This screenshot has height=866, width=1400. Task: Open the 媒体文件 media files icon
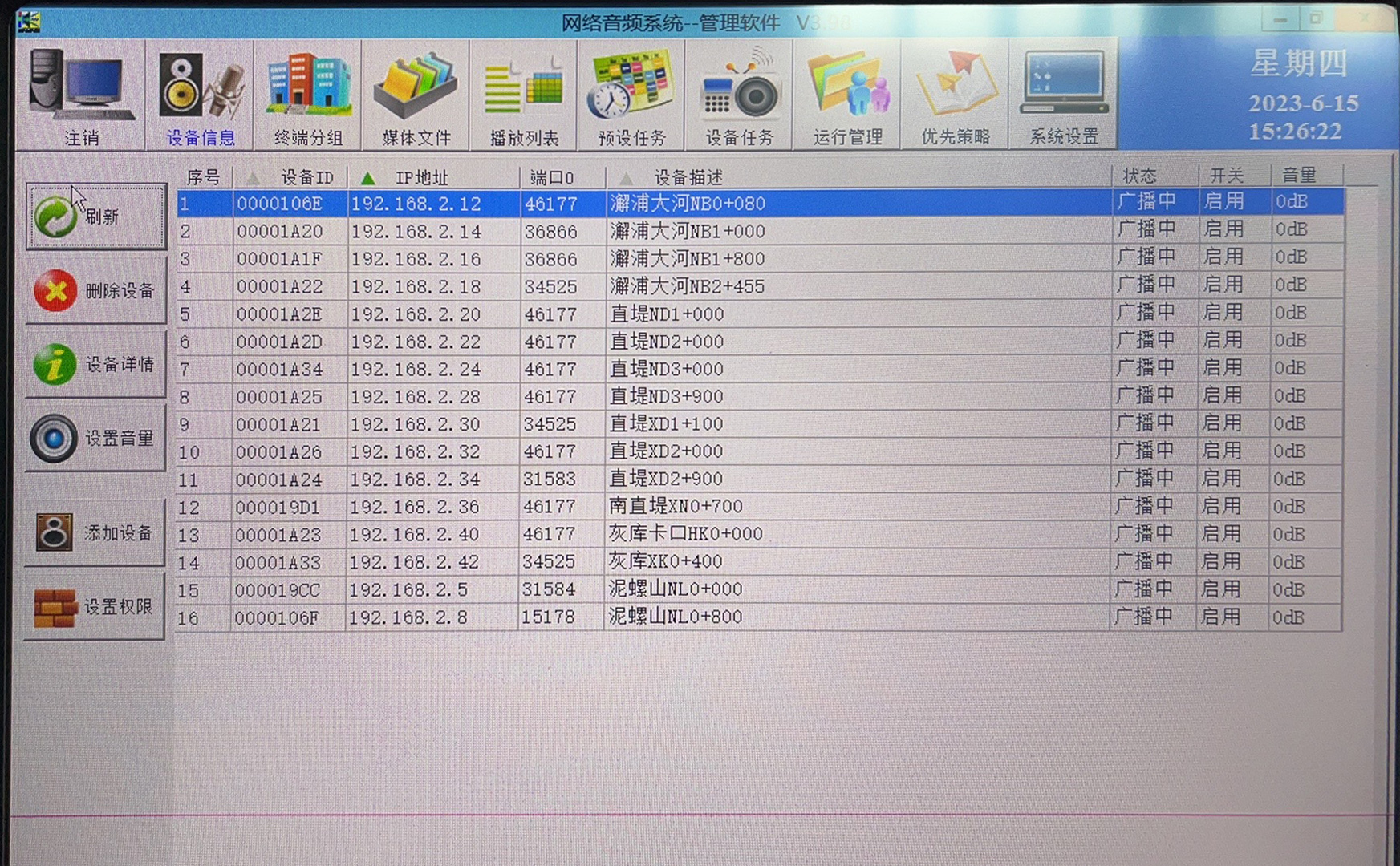pos(416,95)
